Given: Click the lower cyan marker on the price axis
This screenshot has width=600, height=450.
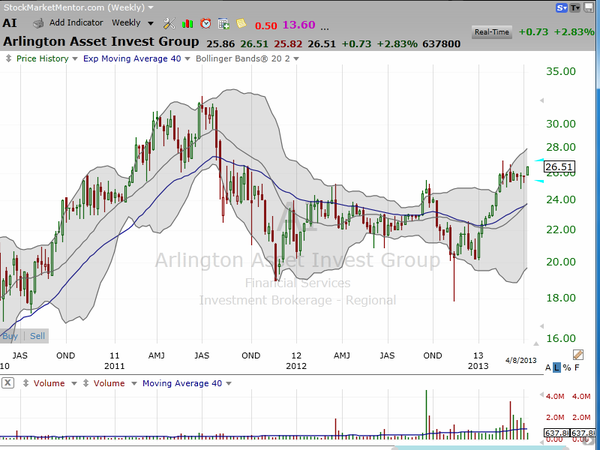Looking at the screenshot, I should pyautogui.click(x=539, y=181).
